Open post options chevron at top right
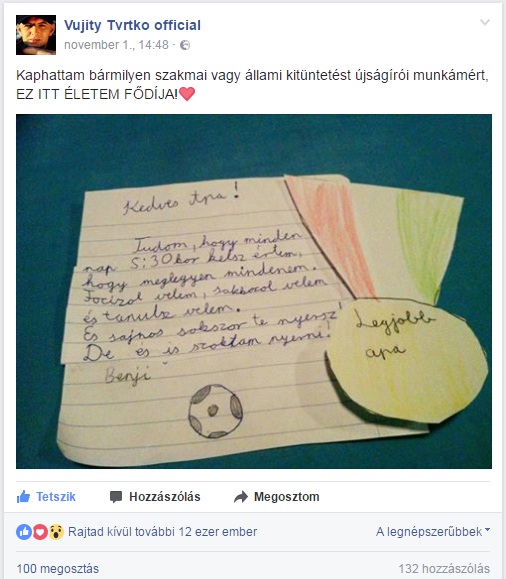 pyautogui.click(x=485, y=23)
